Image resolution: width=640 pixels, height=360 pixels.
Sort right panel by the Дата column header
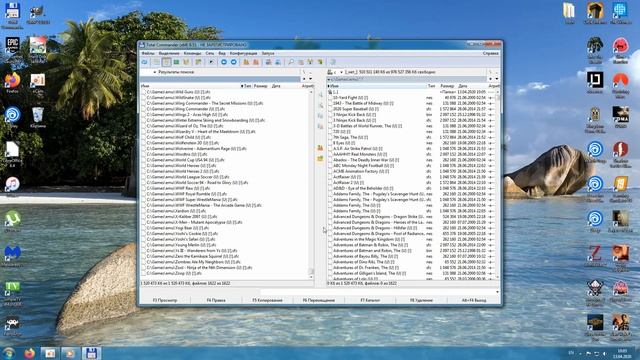coord(471,86)
